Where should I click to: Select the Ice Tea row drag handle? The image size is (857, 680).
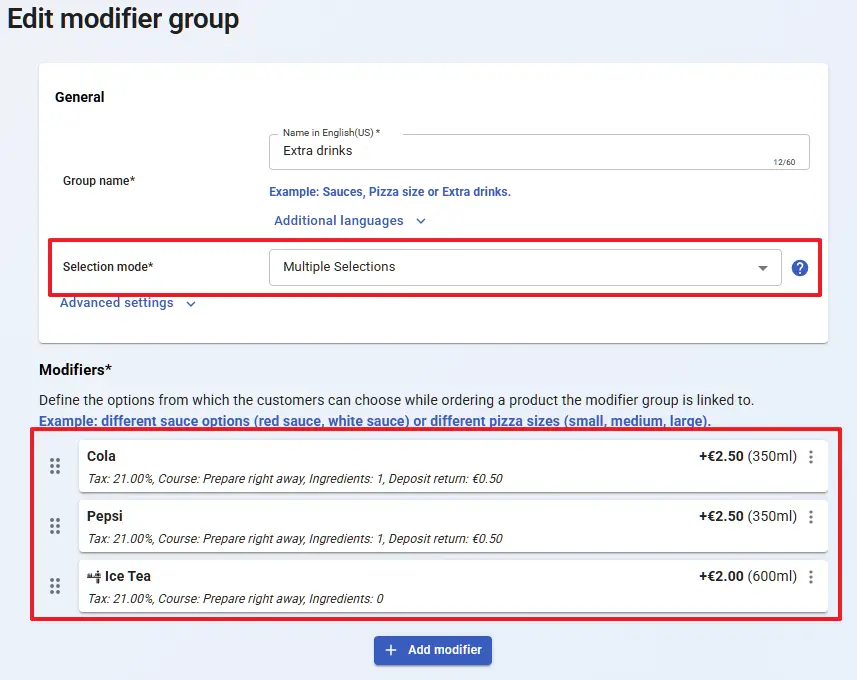pyautogui.click(x=55, y=586)
